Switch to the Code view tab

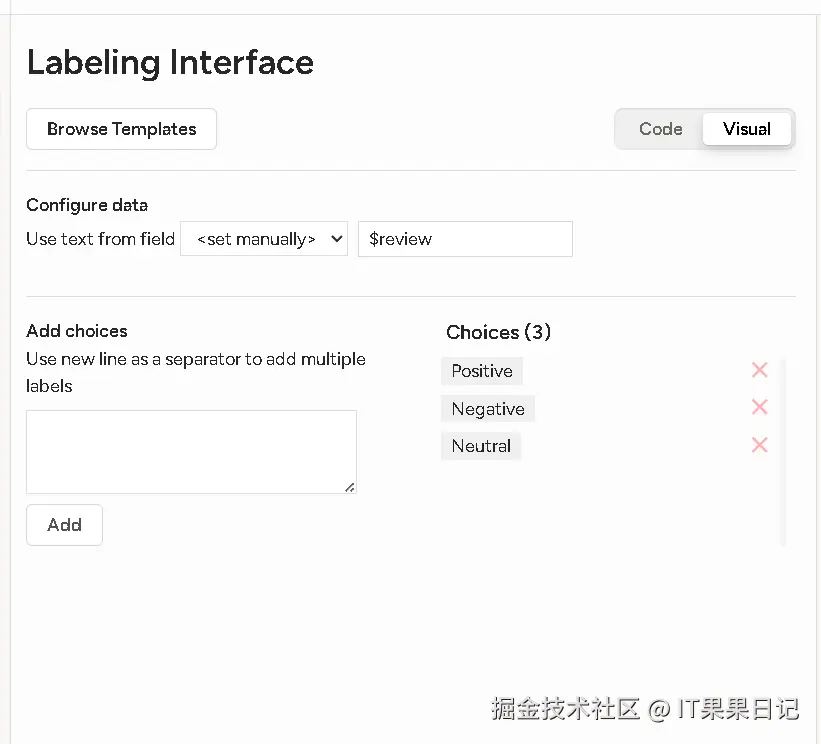pyautogui.click(x=660, y=129)
